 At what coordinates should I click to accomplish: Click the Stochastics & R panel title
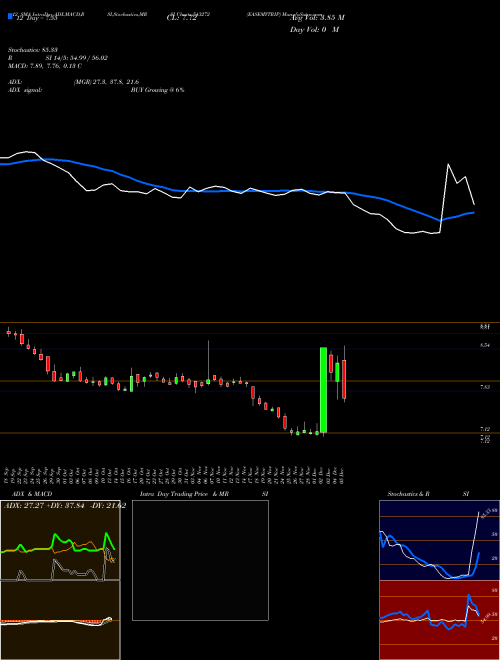pyautogui.click(x=409, y=494)
